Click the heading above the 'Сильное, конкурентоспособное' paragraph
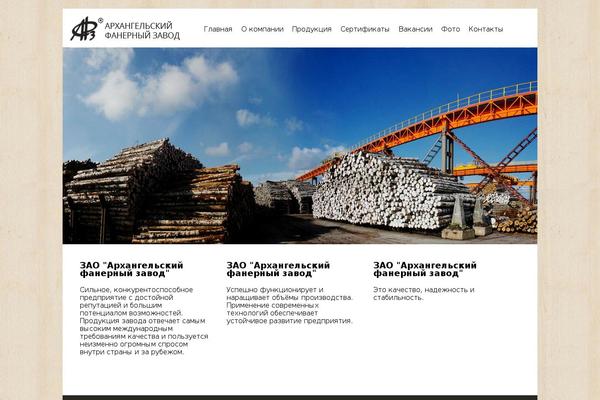 coord(132,269)
